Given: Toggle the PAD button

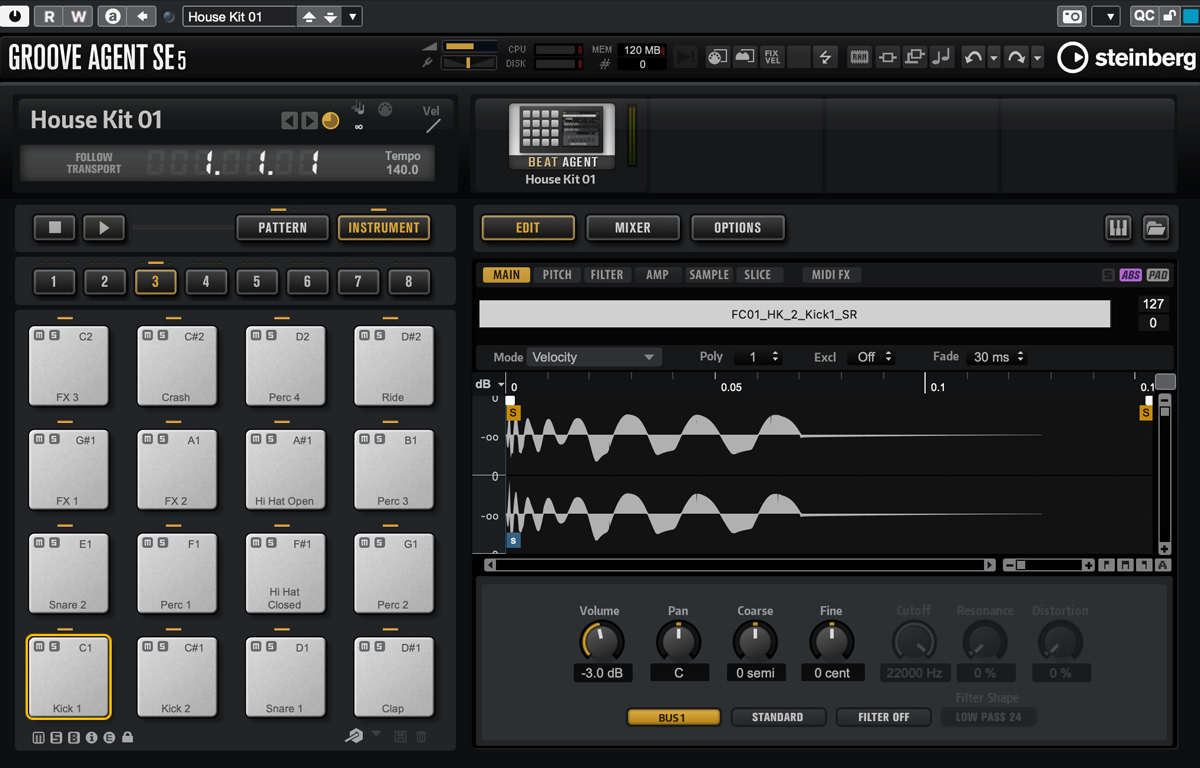Looking at the screenshot, I should coord(1158,276).
